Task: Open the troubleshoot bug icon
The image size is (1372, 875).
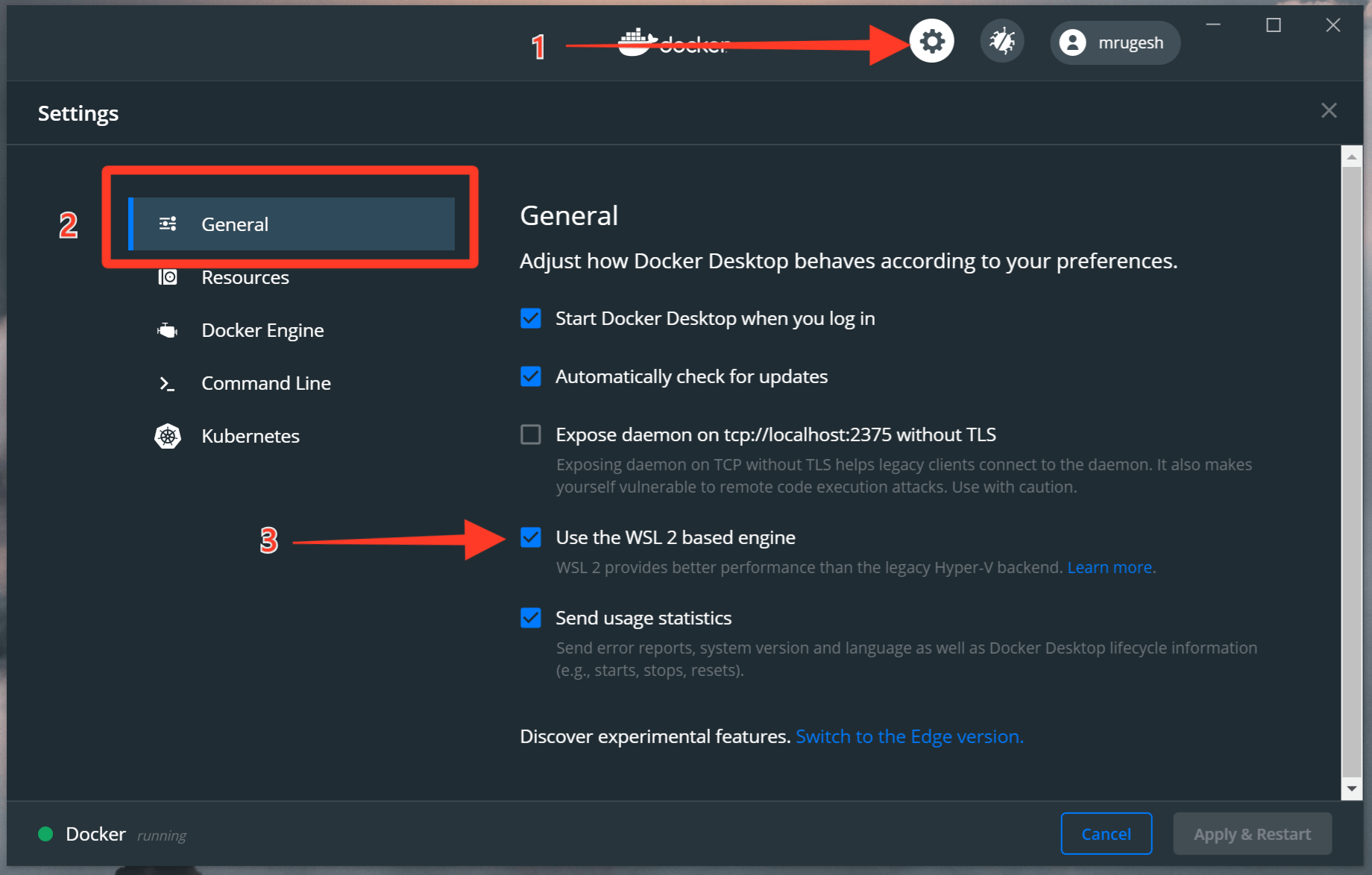Action: 1002,41
